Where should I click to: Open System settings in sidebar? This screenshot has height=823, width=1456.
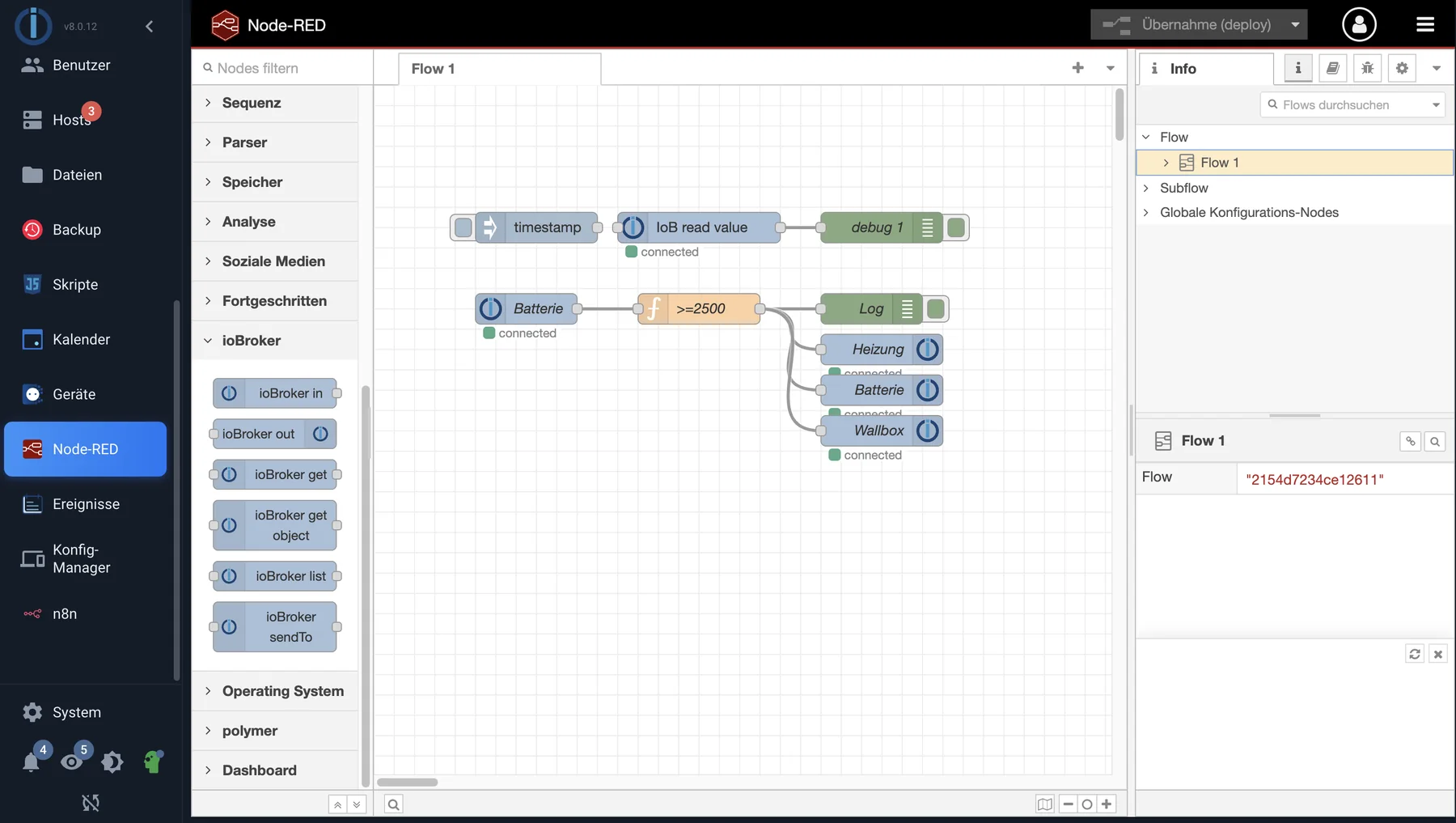85,712
